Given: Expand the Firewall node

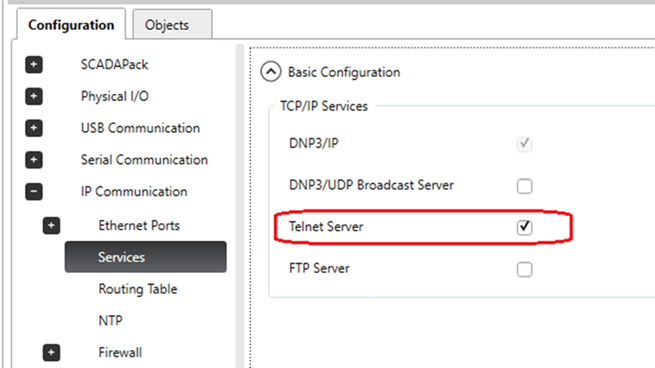Looking at the screenshot, I should tap(51, 353).
